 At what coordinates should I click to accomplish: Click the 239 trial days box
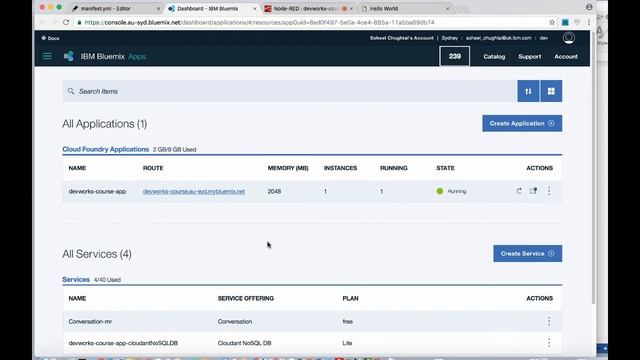click(x=454, y=56)
